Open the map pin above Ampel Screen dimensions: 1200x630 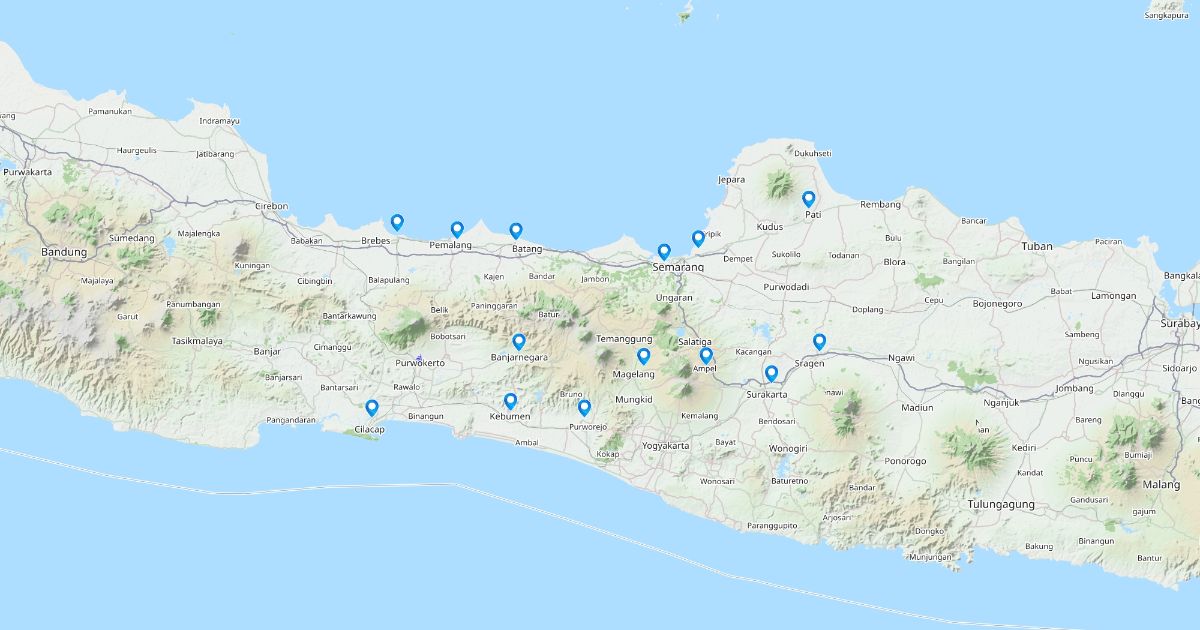[706, 355]
